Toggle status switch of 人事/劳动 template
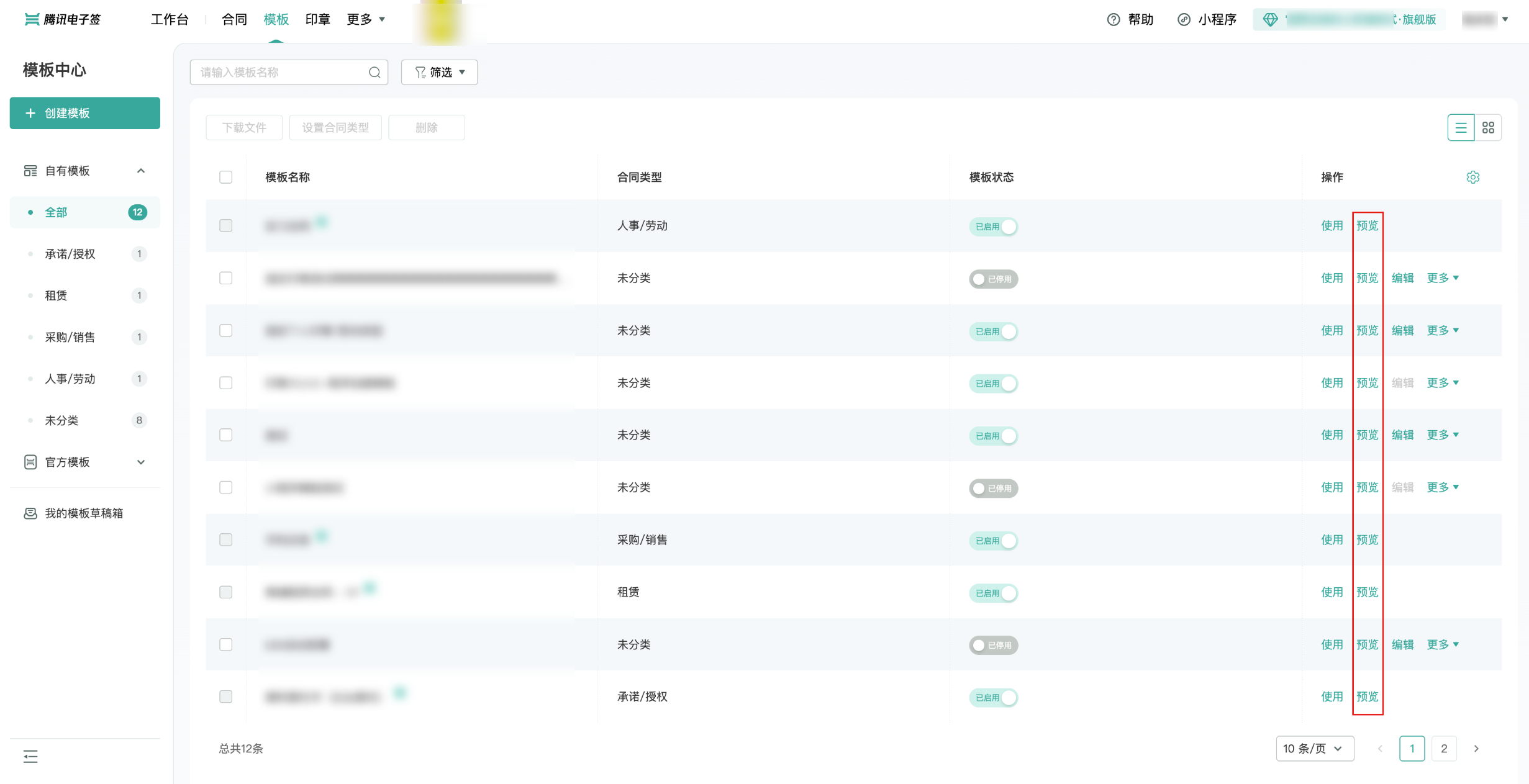1529x784 pixels. click(x=993, y=227)
